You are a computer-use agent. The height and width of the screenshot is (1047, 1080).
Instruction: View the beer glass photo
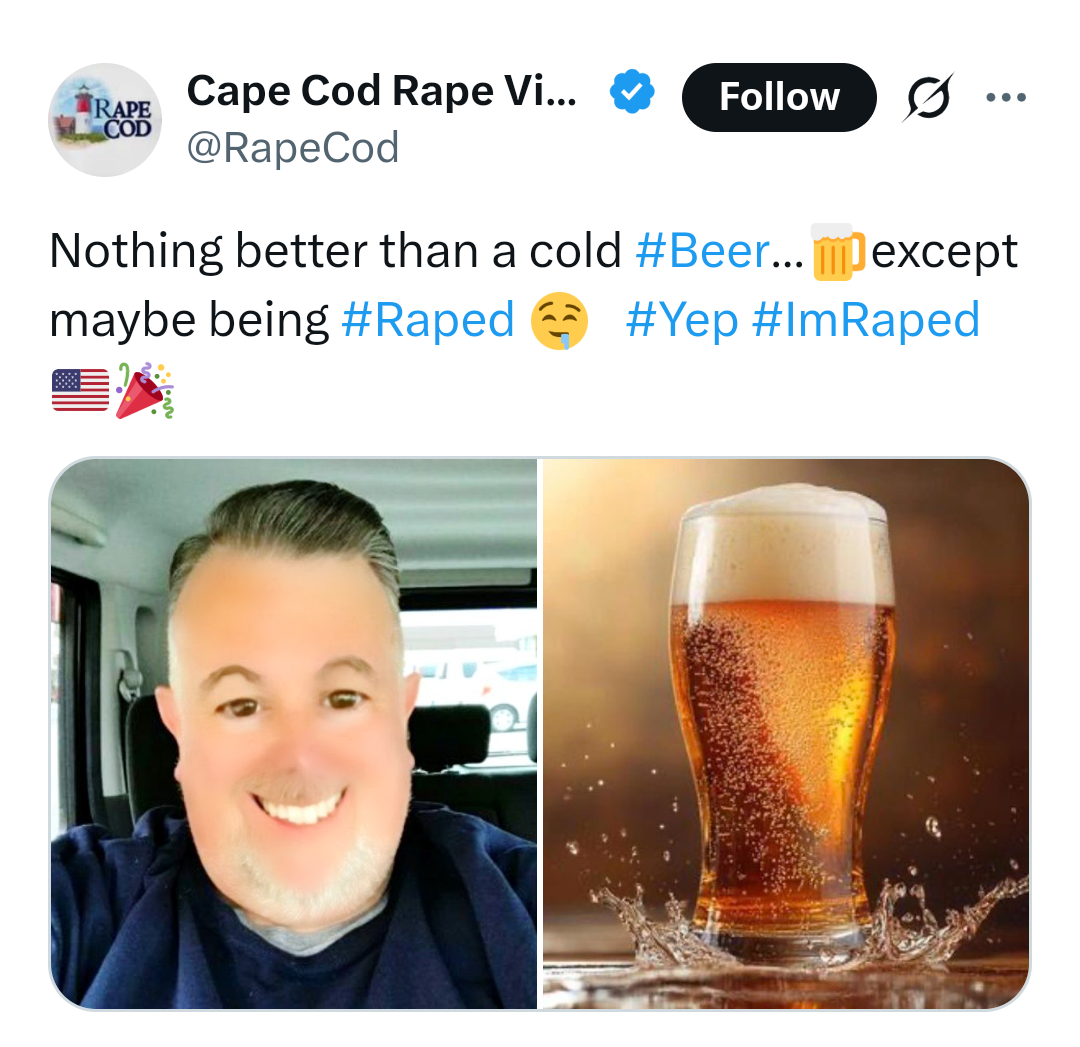pos(786,734)
